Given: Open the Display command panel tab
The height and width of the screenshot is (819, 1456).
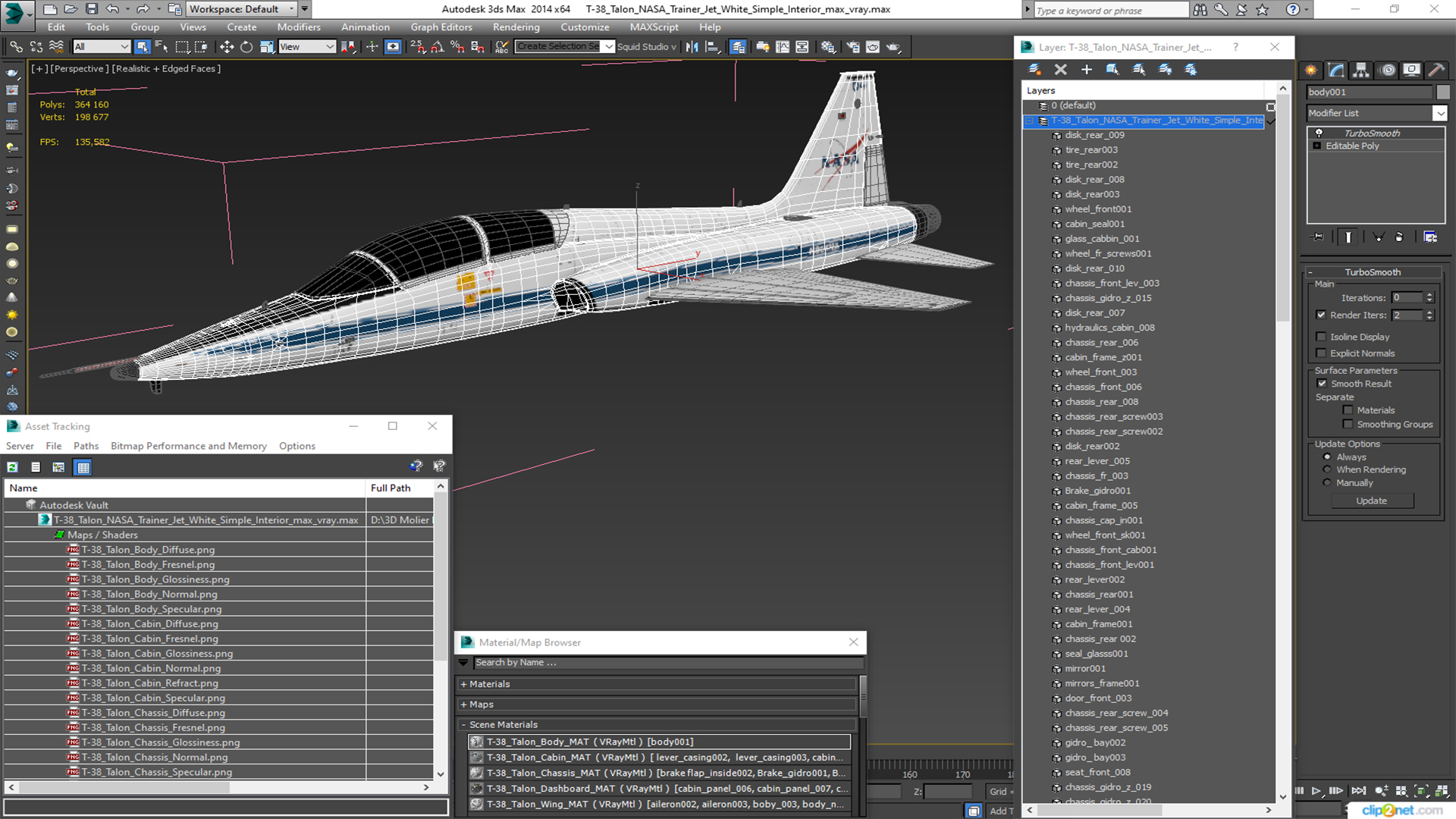Looking at the screenshot, I should (1411, 70).
